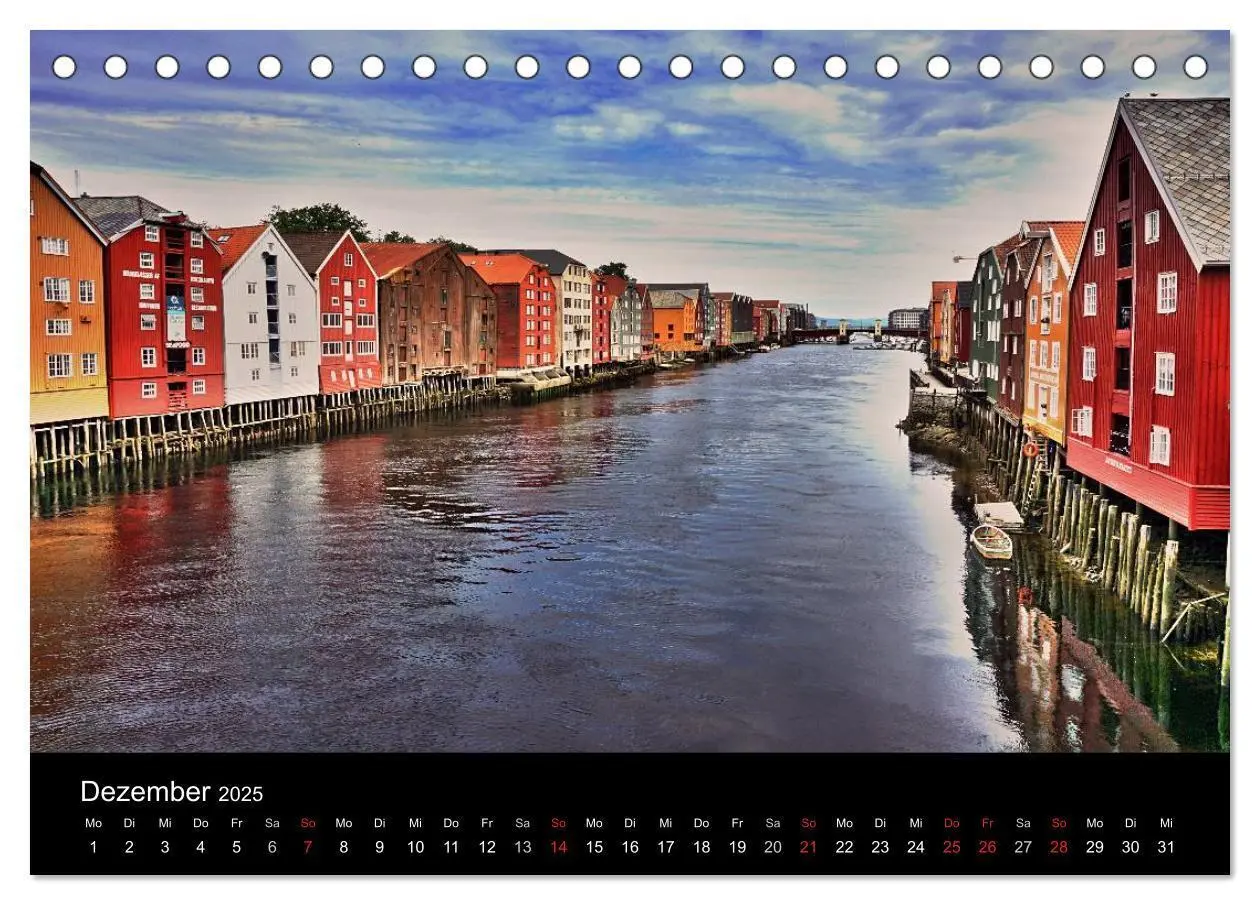This screenshot has height=905, width=1260.
Task: Select date 10 in the calendar strip
Action: [x=415, y=847]
